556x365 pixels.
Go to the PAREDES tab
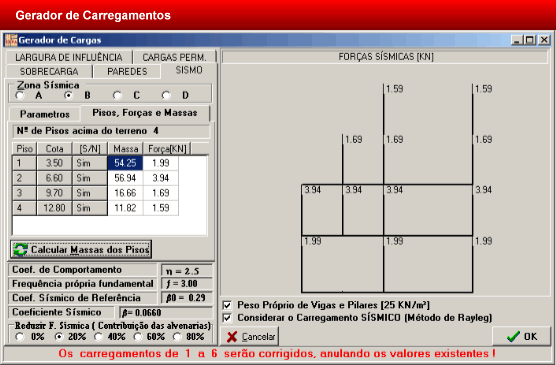(x=127, y=71)
